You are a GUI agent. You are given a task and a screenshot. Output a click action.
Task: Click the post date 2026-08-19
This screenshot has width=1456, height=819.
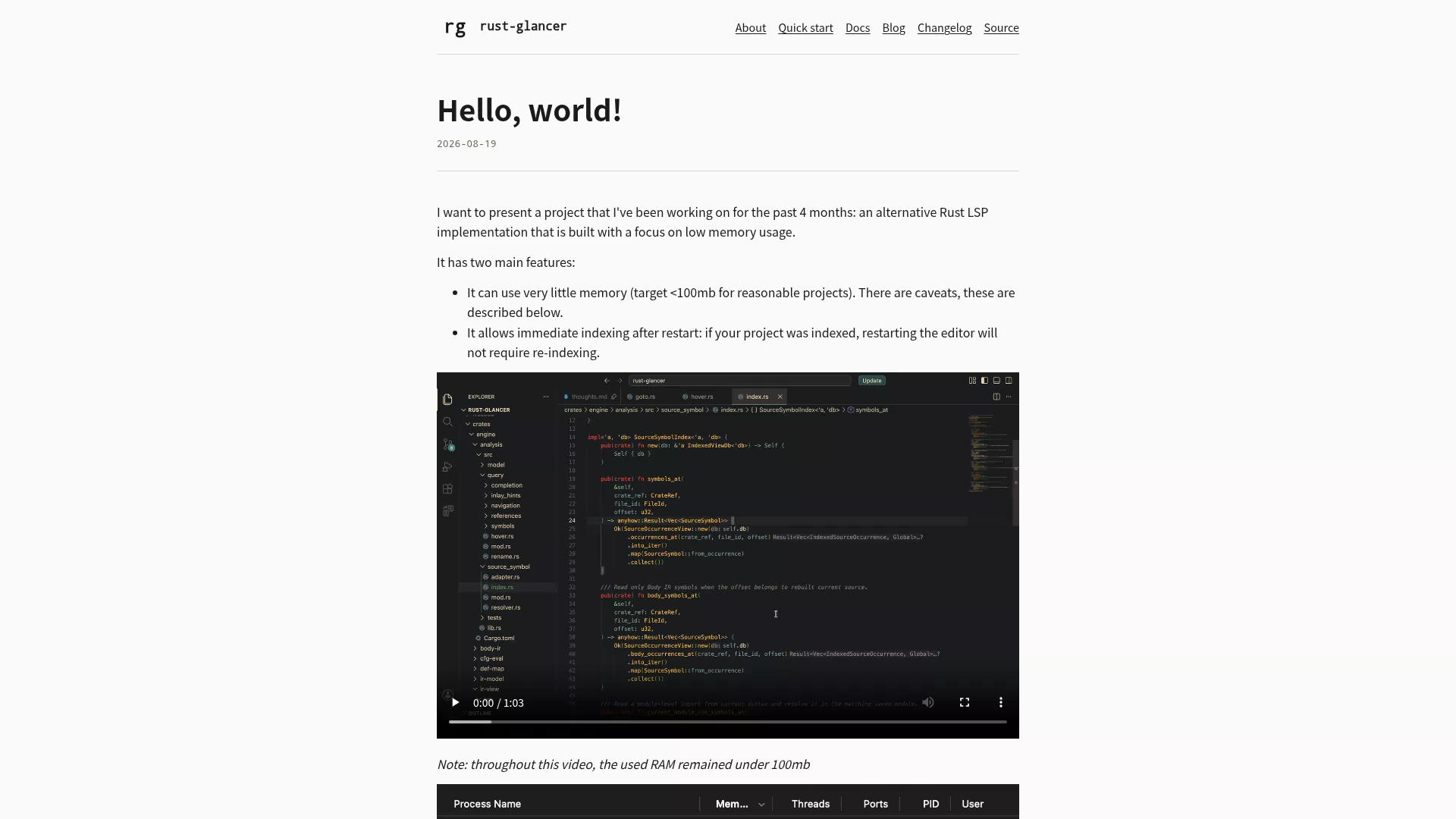(x=466, y=144)
